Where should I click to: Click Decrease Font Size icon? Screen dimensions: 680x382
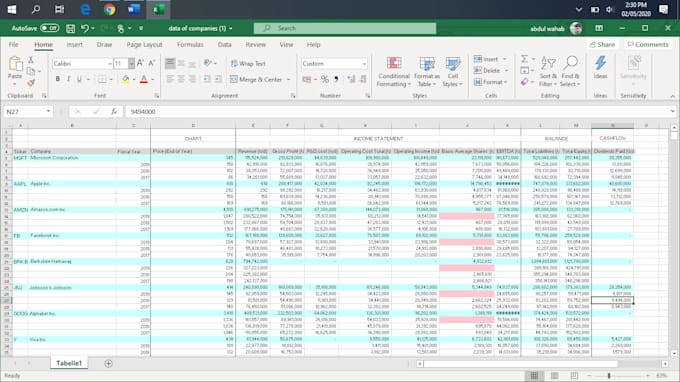point(151,64)
